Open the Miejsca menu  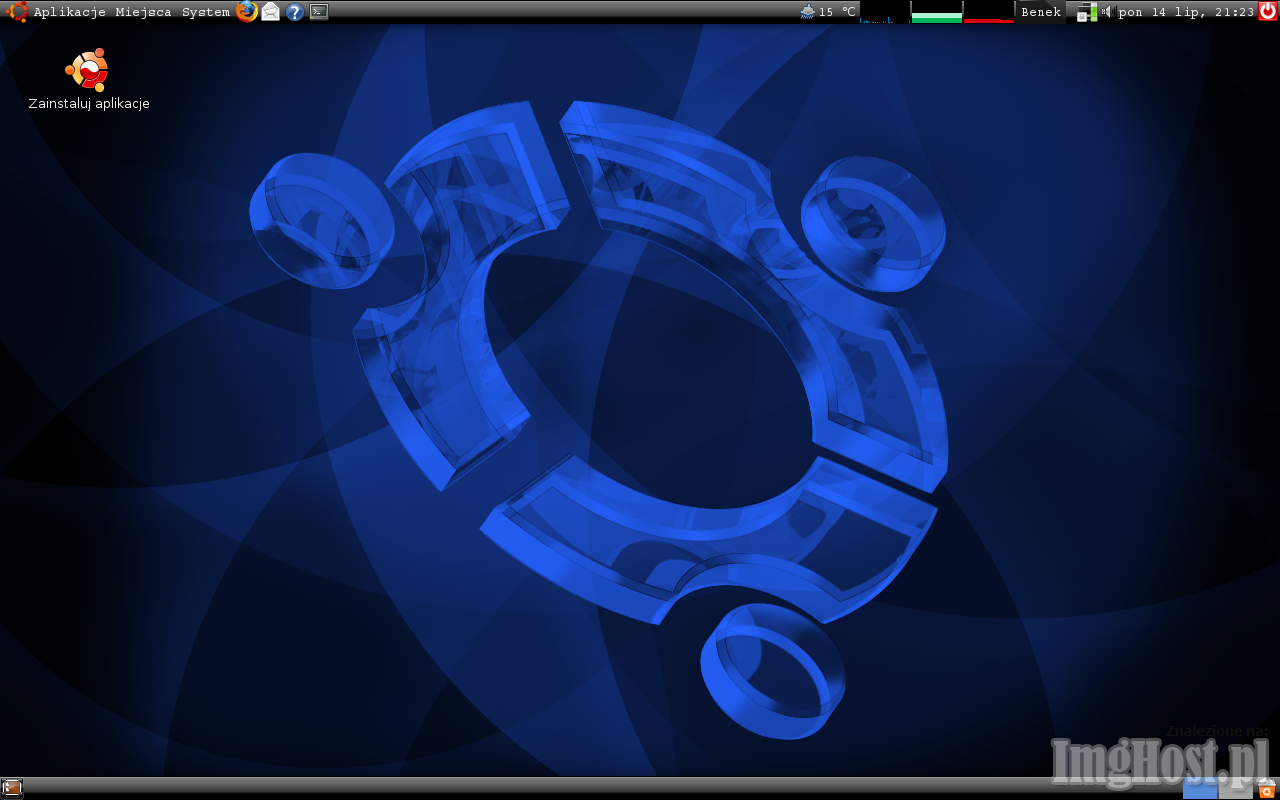pos(143,12)
